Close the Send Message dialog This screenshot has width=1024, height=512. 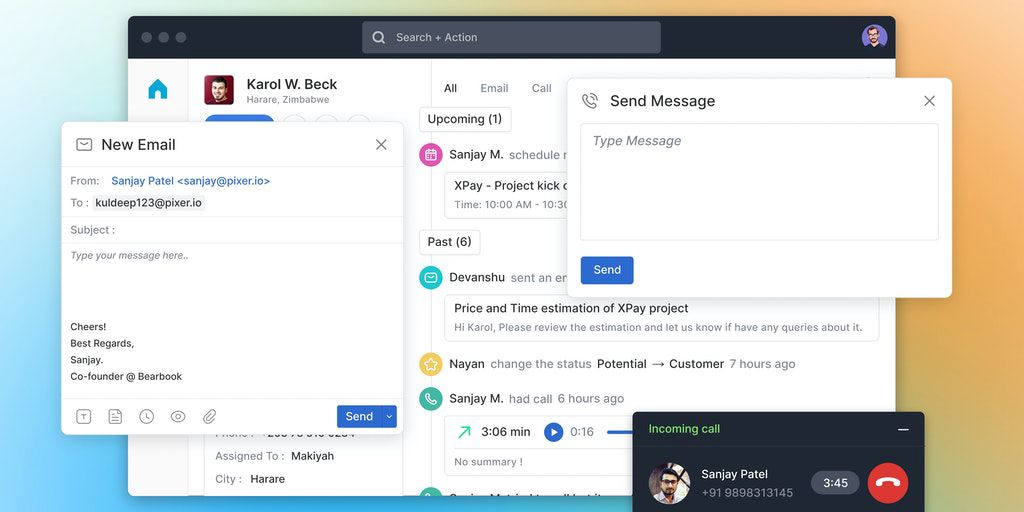[929, 101]
